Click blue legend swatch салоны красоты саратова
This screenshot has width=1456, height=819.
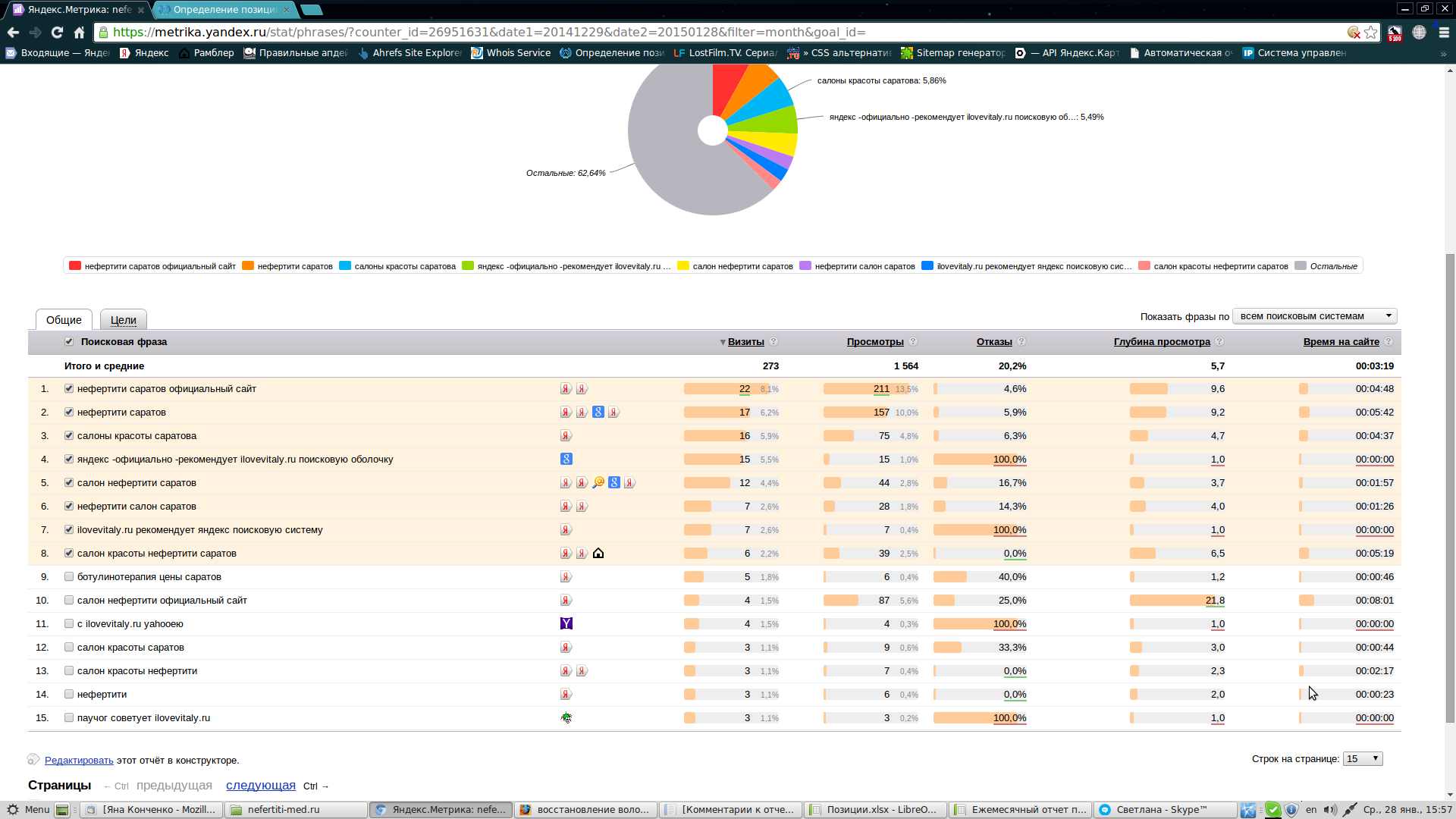[x=345, y=265]
